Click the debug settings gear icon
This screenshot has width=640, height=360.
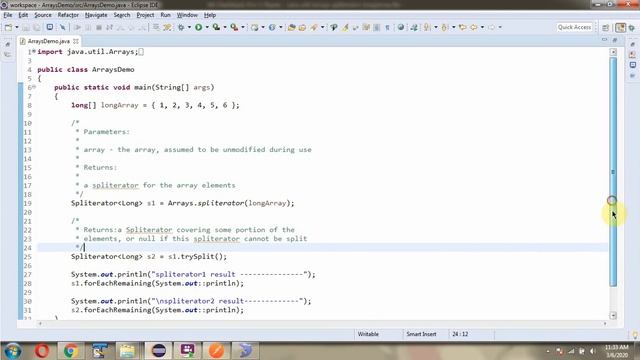[181, 27]
